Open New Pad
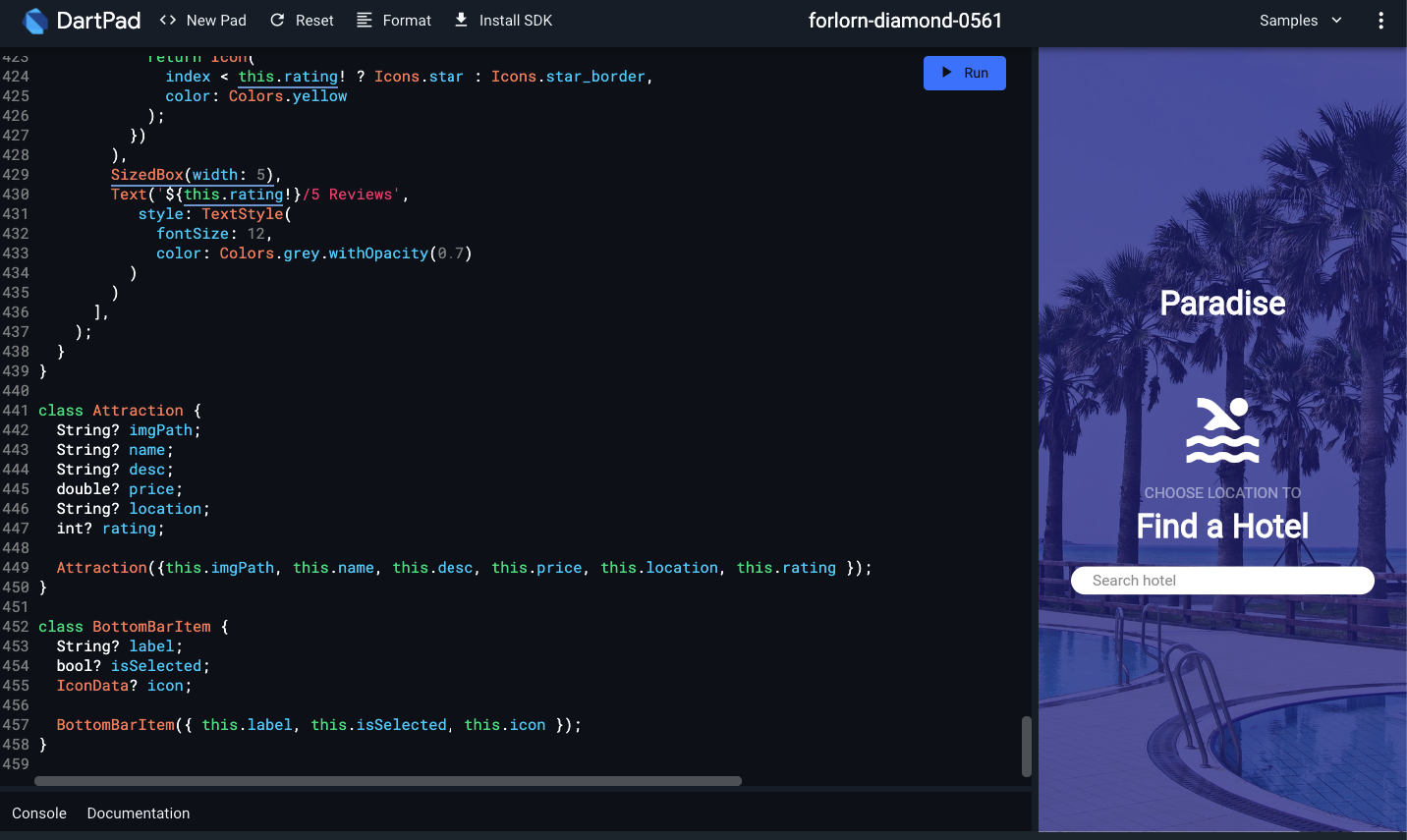Viewport: 1407px width, 840px height. tap(203, 21)
